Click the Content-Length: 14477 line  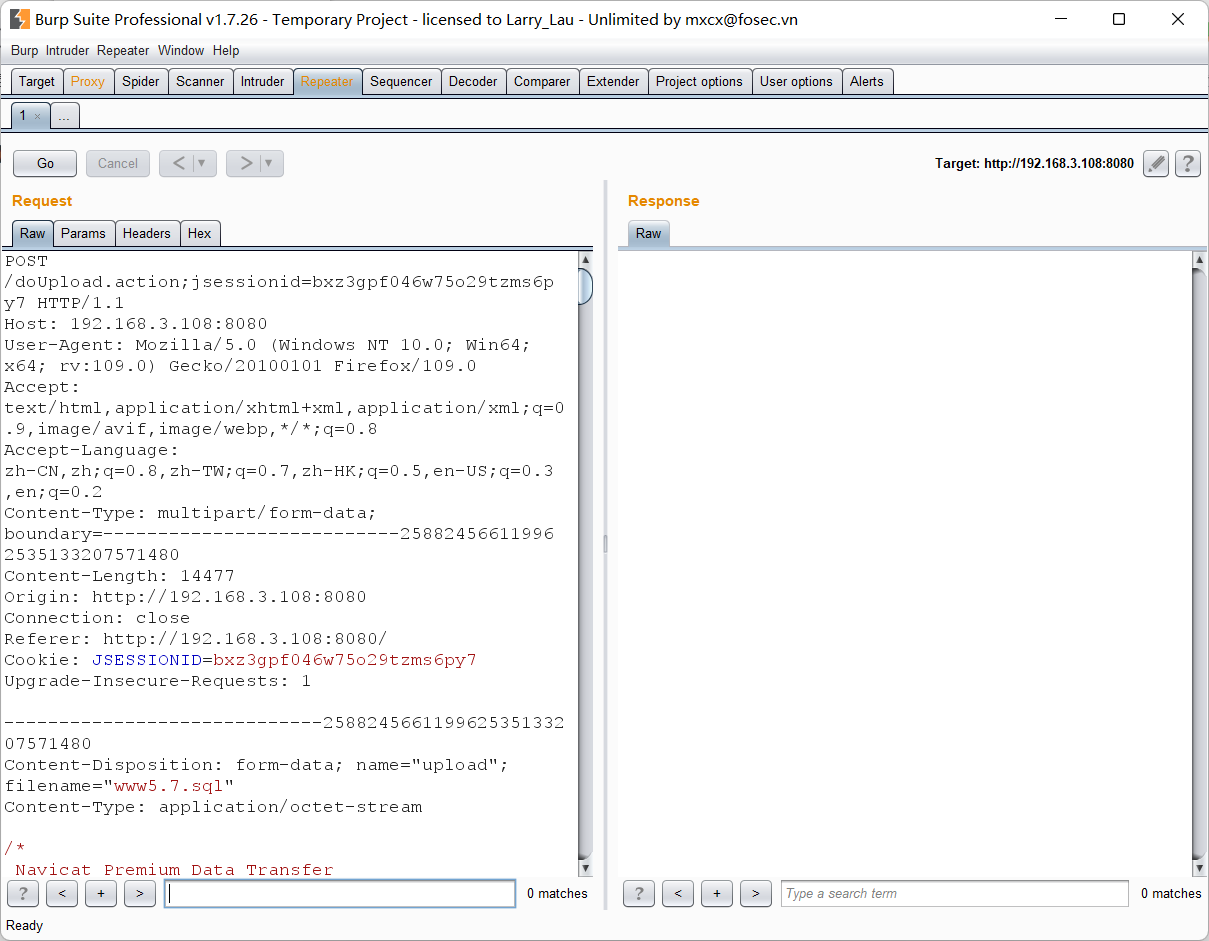[x=120, y=576]
